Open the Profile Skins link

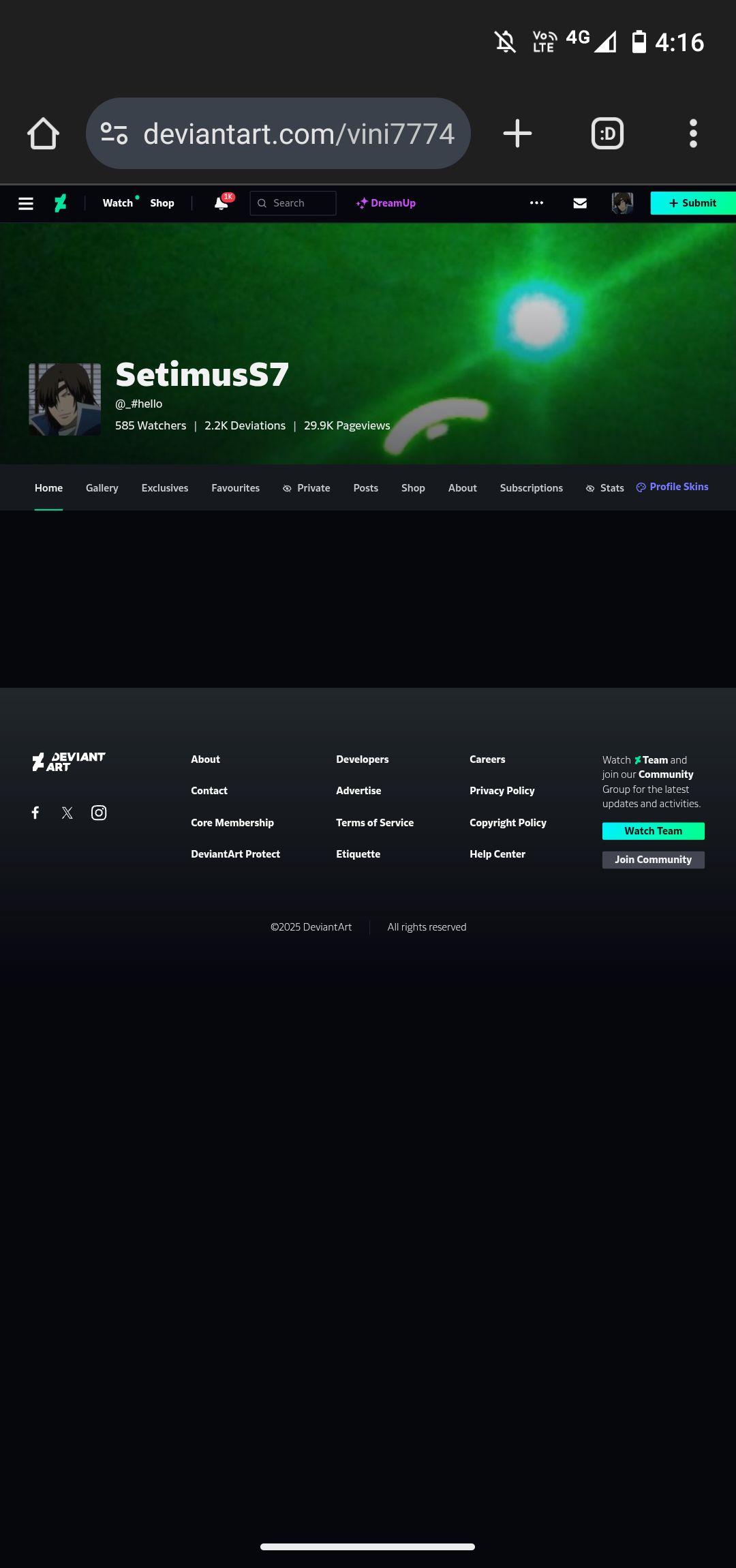673,487
